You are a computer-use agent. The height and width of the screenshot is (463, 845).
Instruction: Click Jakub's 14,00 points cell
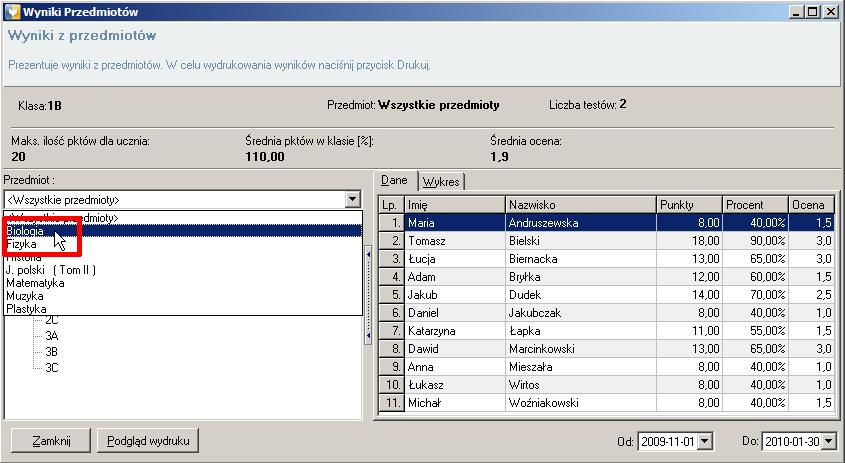[x=689, y=295]
